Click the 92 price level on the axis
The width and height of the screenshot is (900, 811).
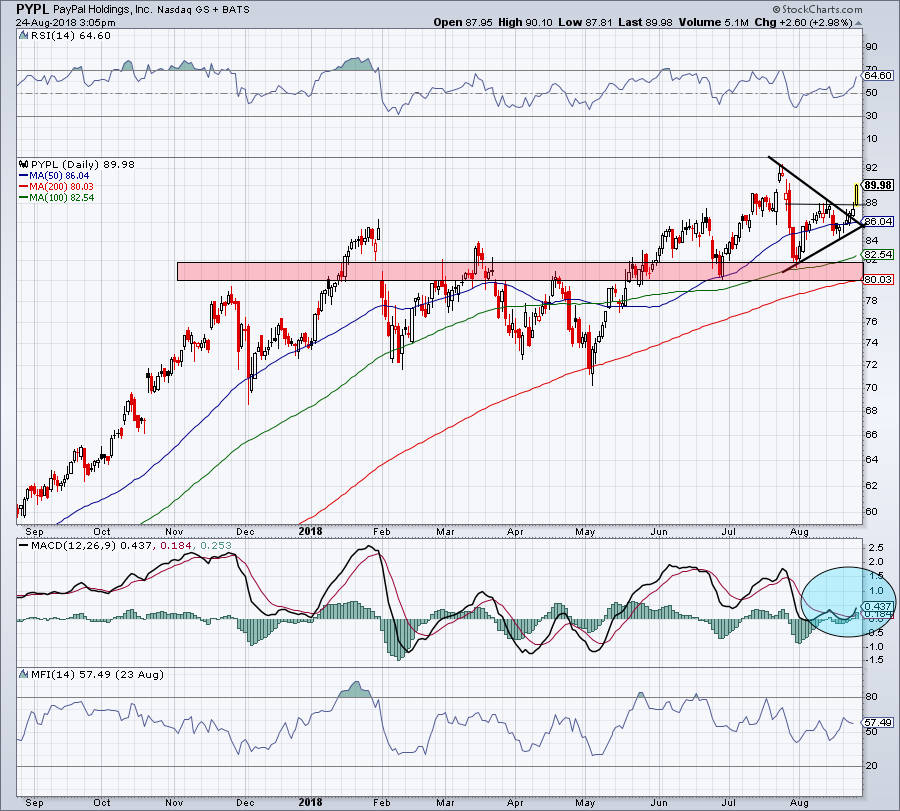(872, 168)
